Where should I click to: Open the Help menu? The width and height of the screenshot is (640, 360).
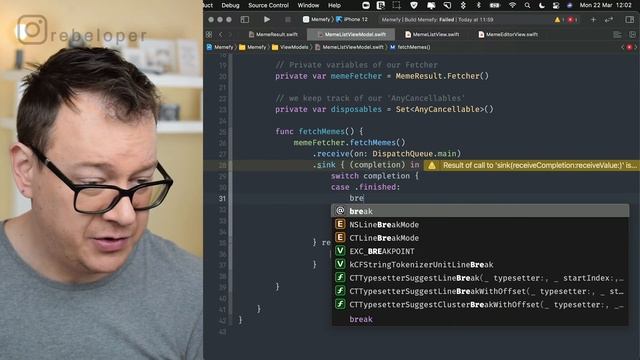pyautogui.click(x=334, y=5)
